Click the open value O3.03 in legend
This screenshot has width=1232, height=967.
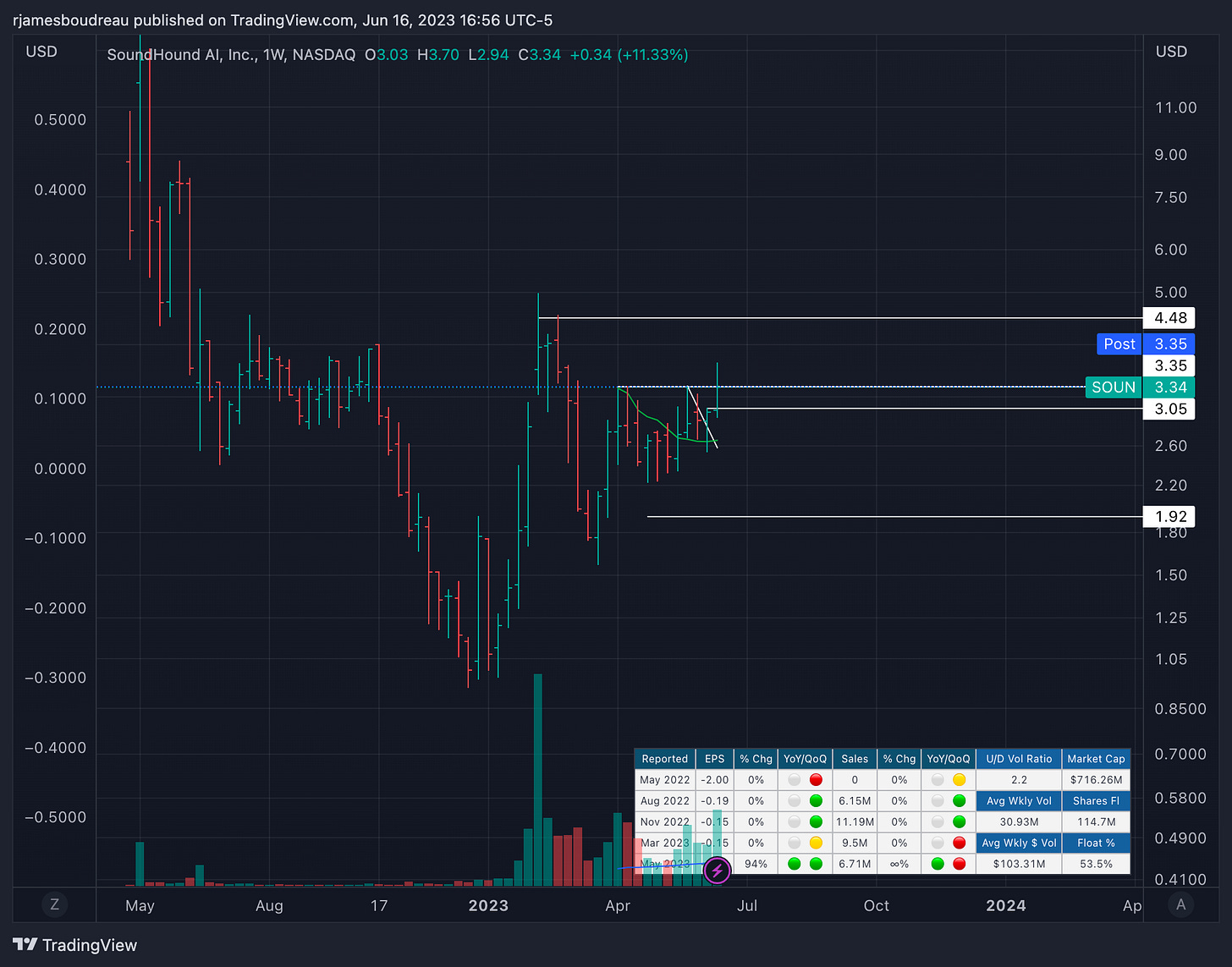click(387, 55)
